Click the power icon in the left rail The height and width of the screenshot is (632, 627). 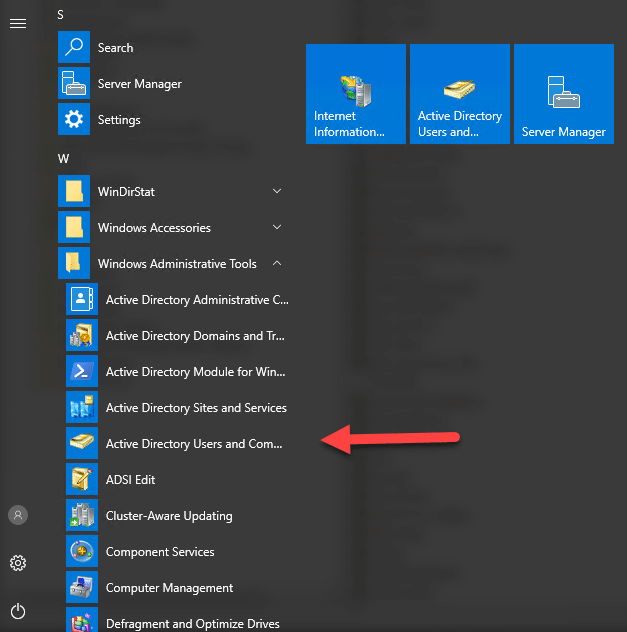click(18, 611)
